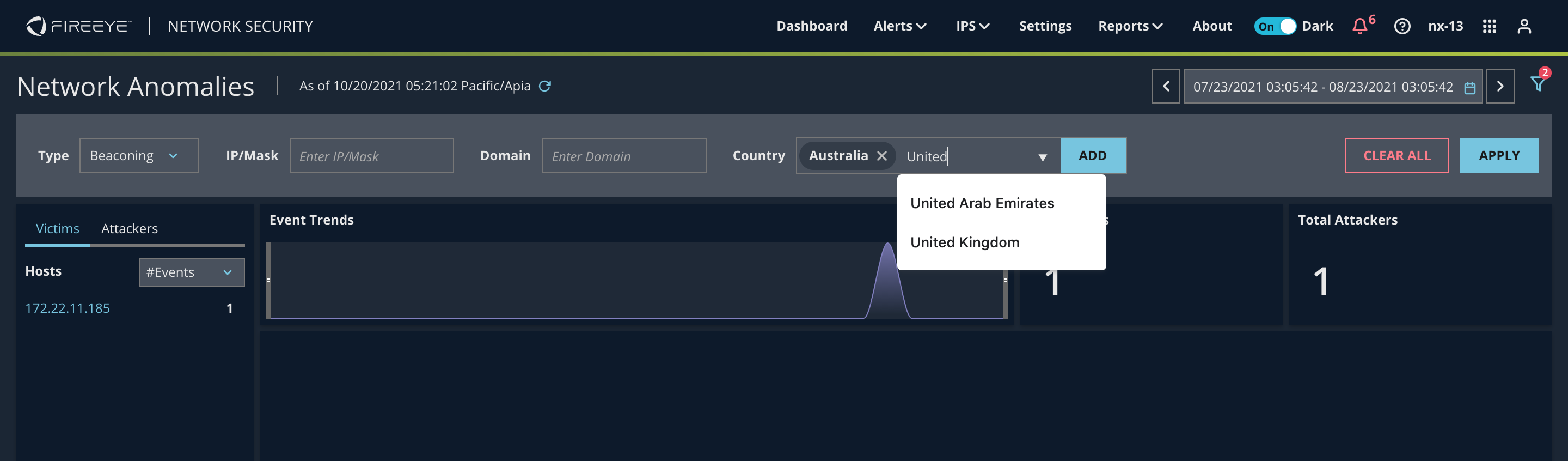Go to previous date range
Viewport: 1568px width, 461px height.
point(1166,87)
